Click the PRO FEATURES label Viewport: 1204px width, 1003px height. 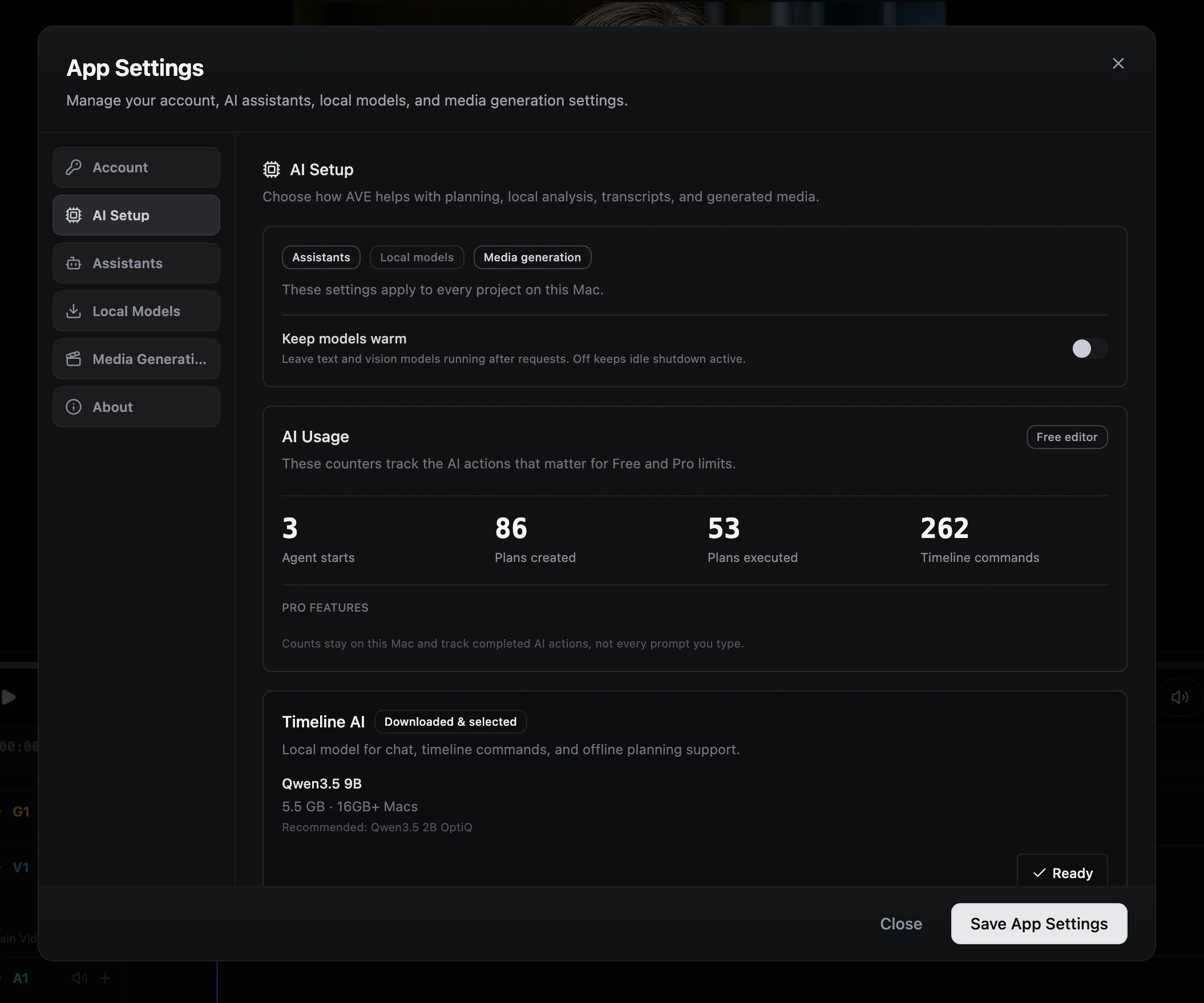(325, 608)
